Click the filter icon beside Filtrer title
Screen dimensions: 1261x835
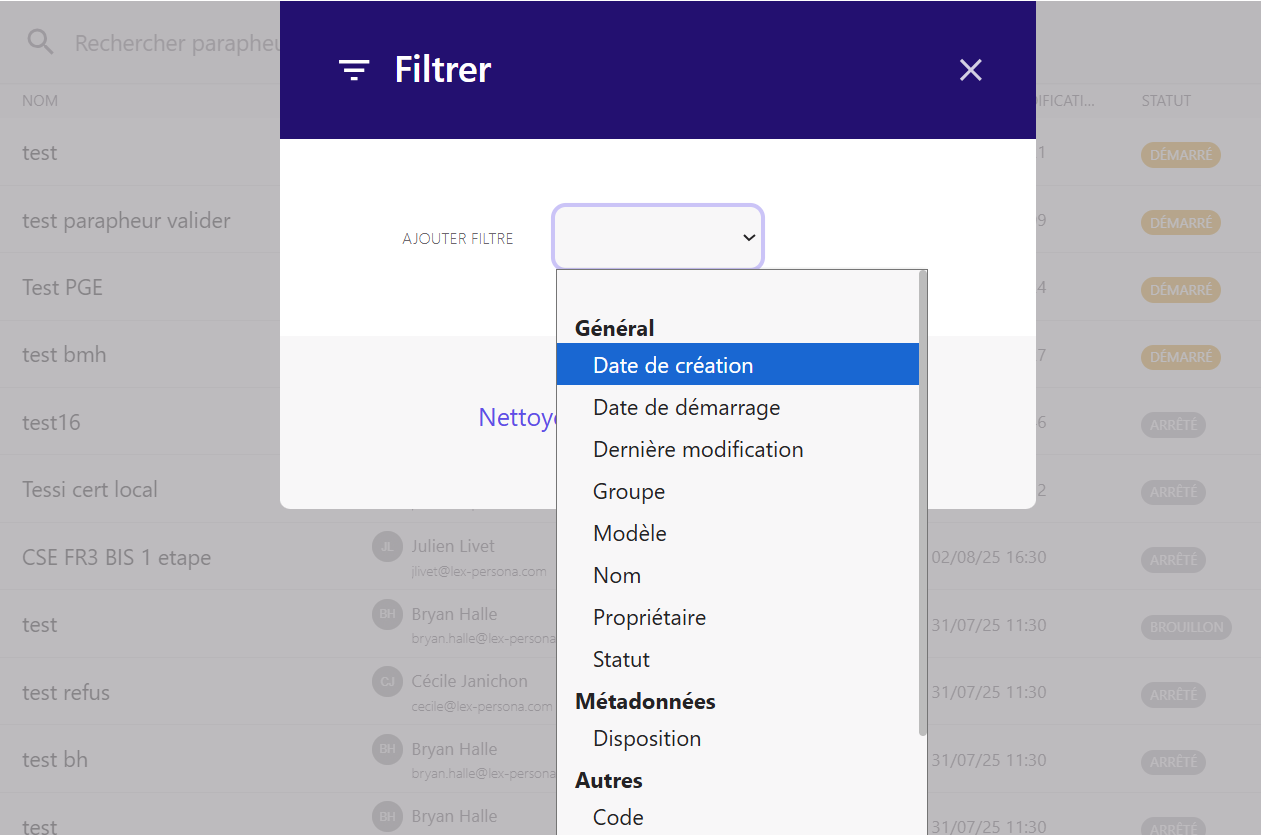tap(354, 70)
